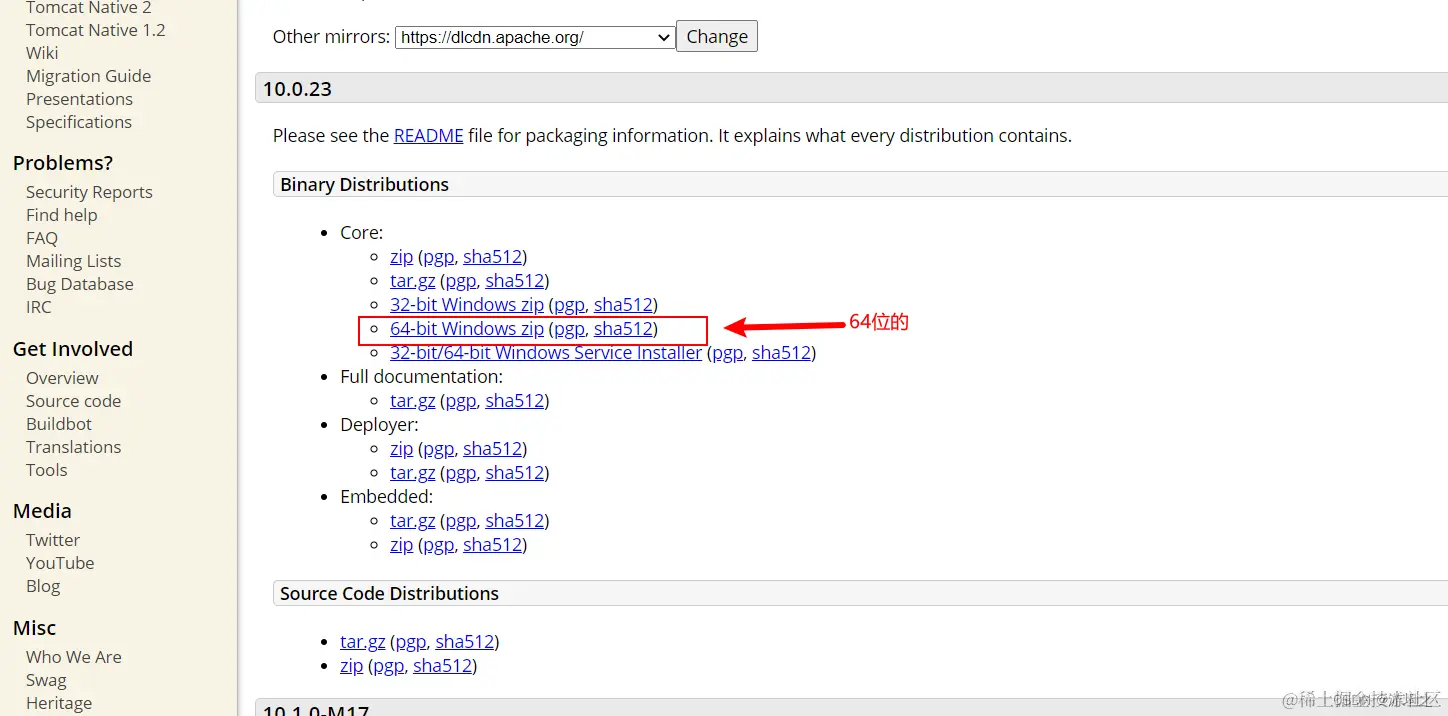1448x716 pixels.
Task: Open the Twitter link under Media
Action: tap(52, 540)
